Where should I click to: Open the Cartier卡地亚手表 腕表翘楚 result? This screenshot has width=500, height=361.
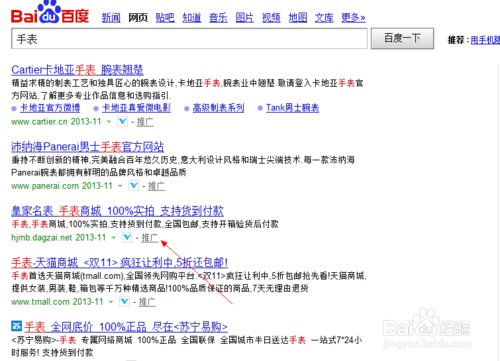point(77,70)
